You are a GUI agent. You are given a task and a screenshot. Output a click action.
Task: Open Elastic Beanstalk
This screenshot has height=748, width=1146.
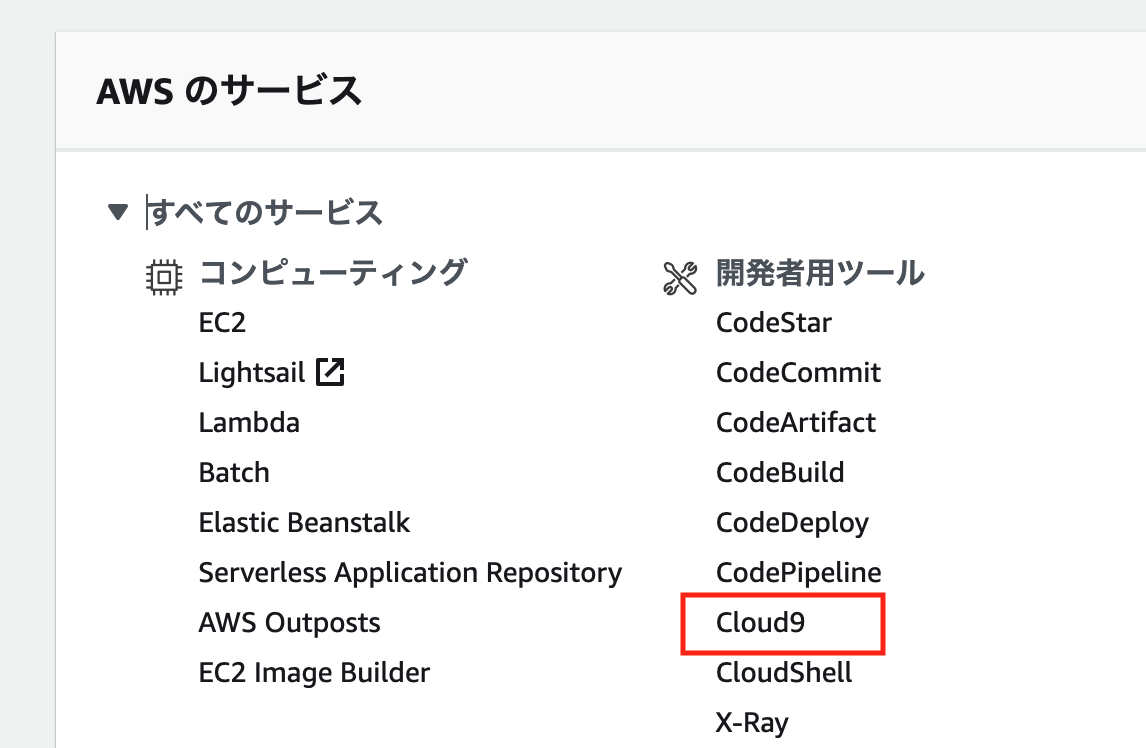(x=304, y=522)
